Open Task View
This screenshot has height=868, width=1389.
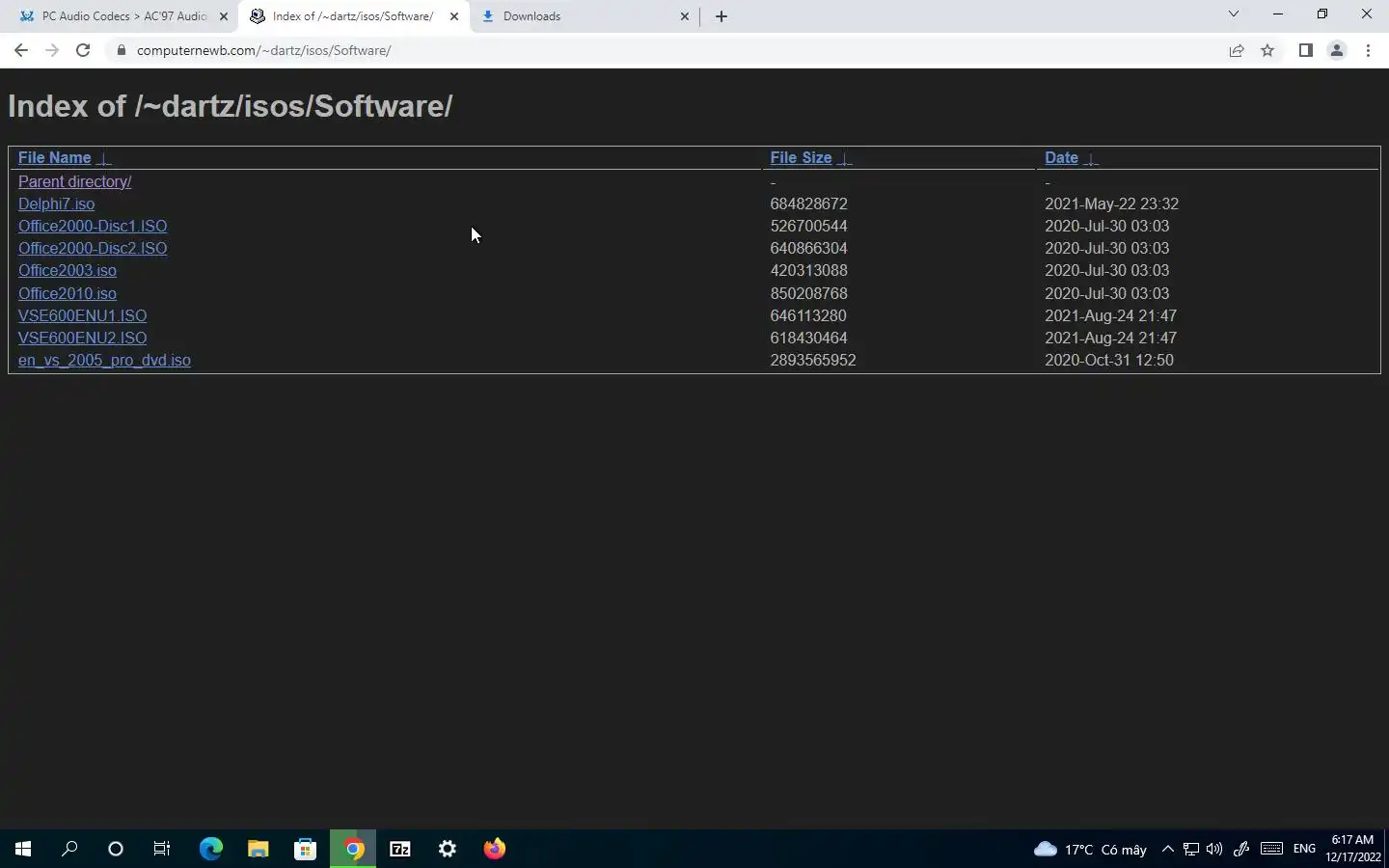click(x=162, y=849)
